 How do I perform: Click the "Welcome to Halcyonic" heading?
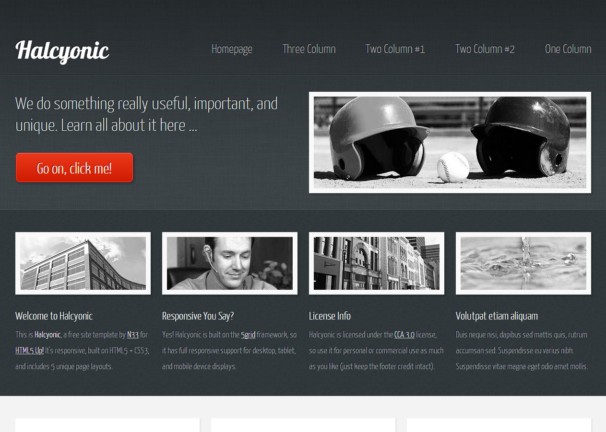pos(55,315)
